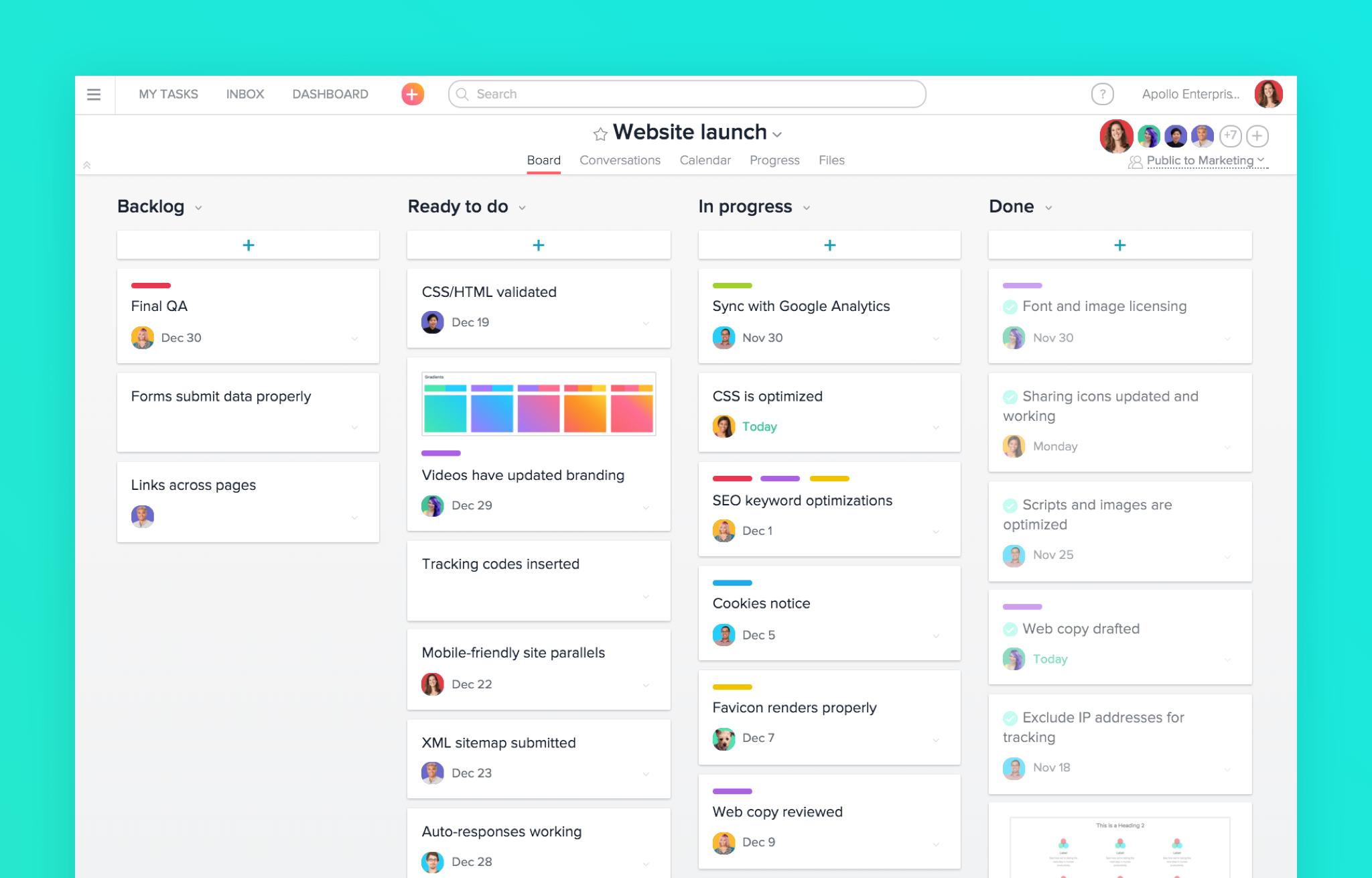Switch to the Progress tab
This screenshot has height=878, width=1372.
[x=774, y=159]
